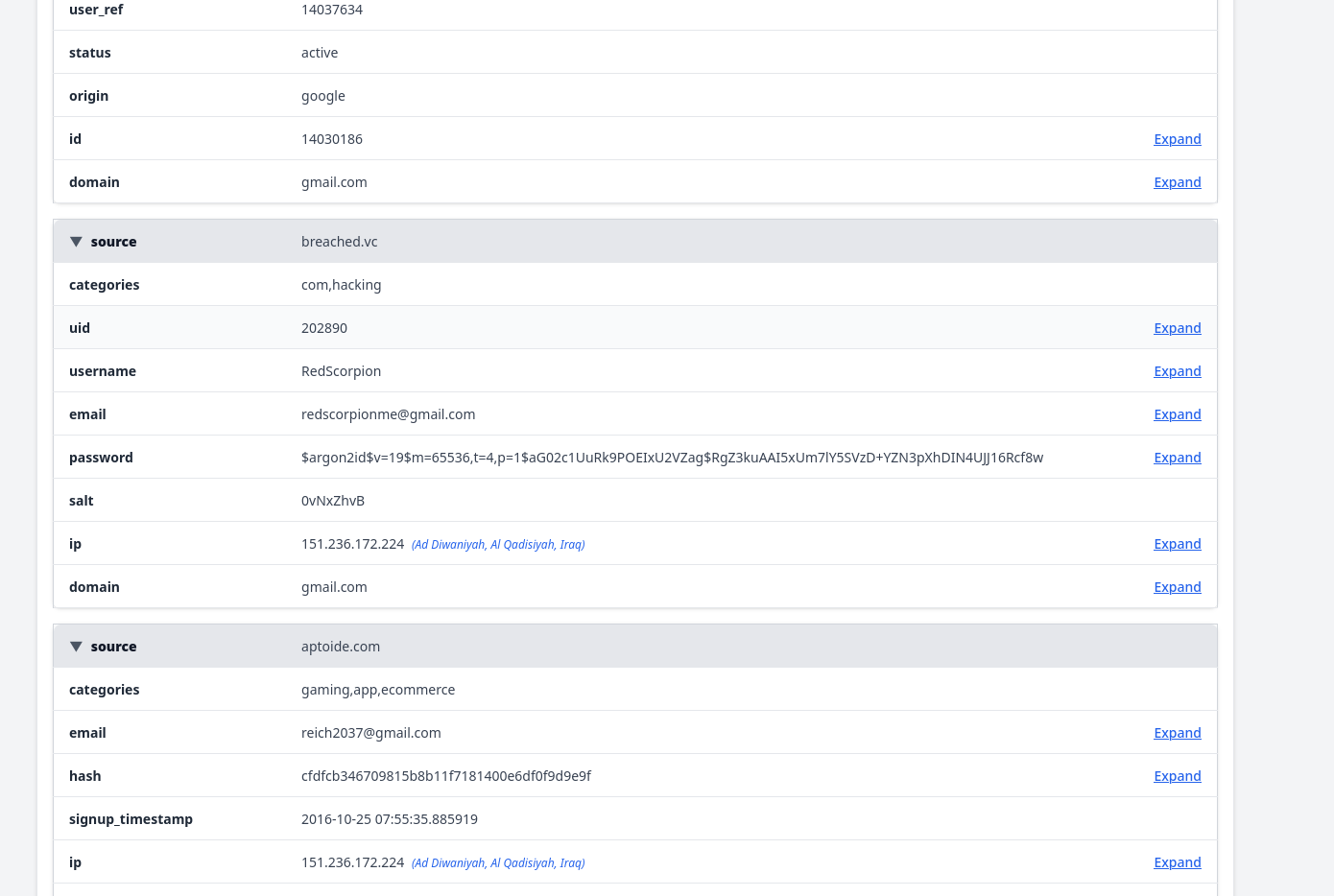Select the signup_timestamp value 2016-10-25
This screenshot has height=896, width=1334.
tap(390, 819)
